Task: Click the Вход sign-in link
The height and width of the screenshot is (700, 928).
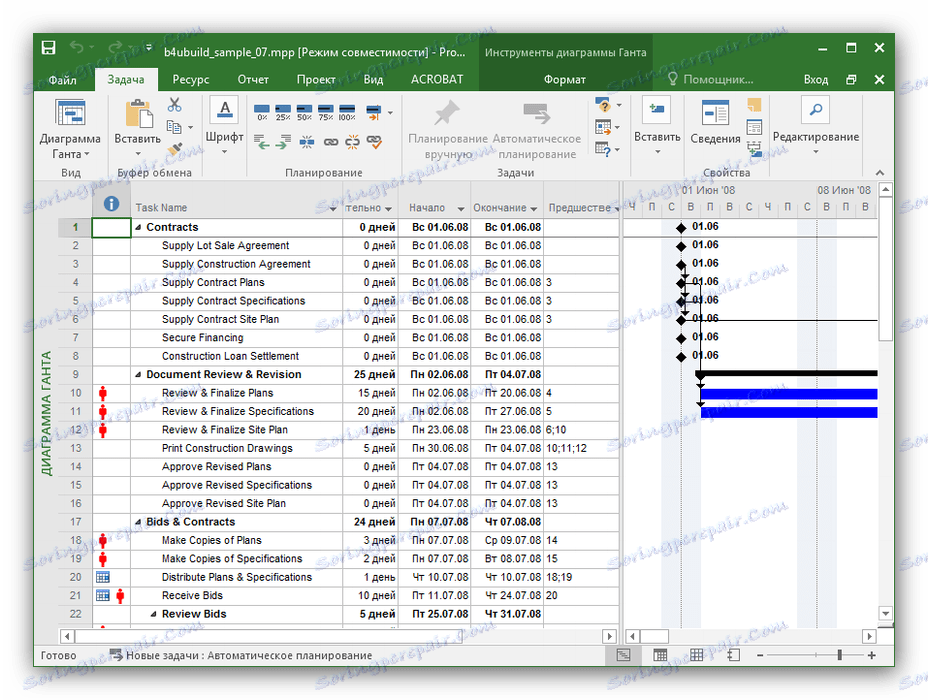Action: pos(816,80)
